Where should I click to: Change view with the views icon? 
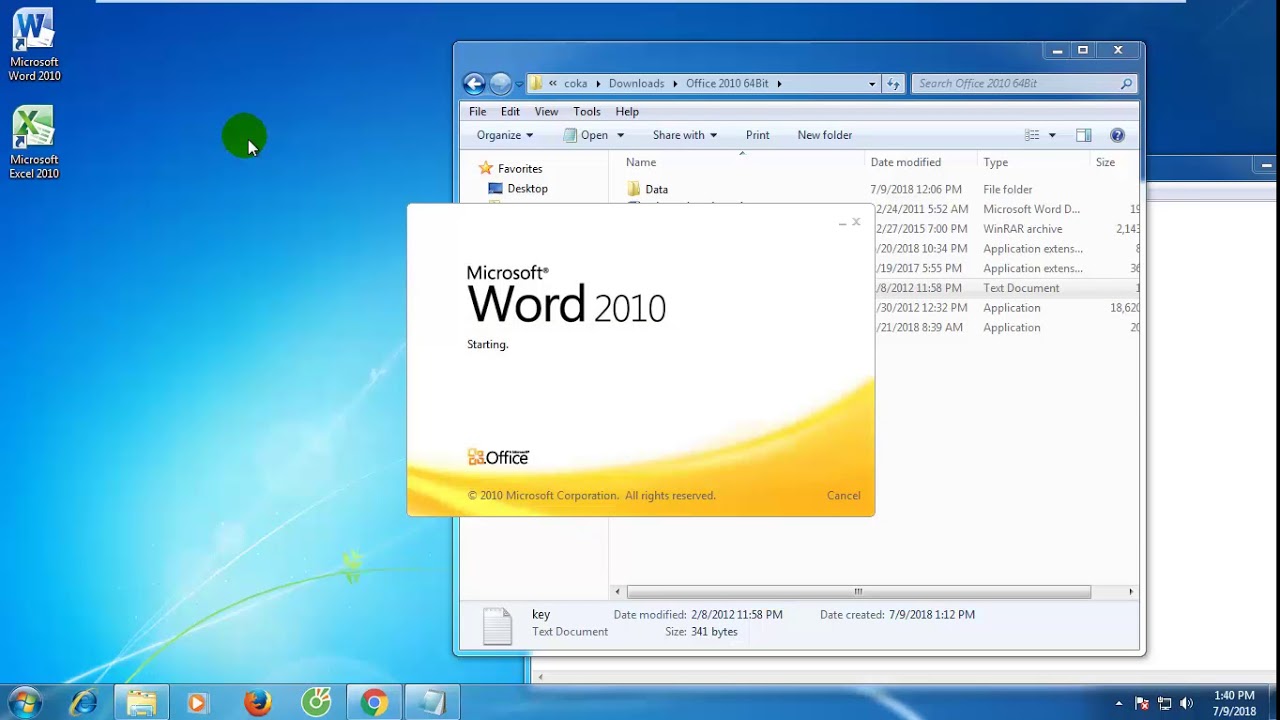(x=1032, y=135)
